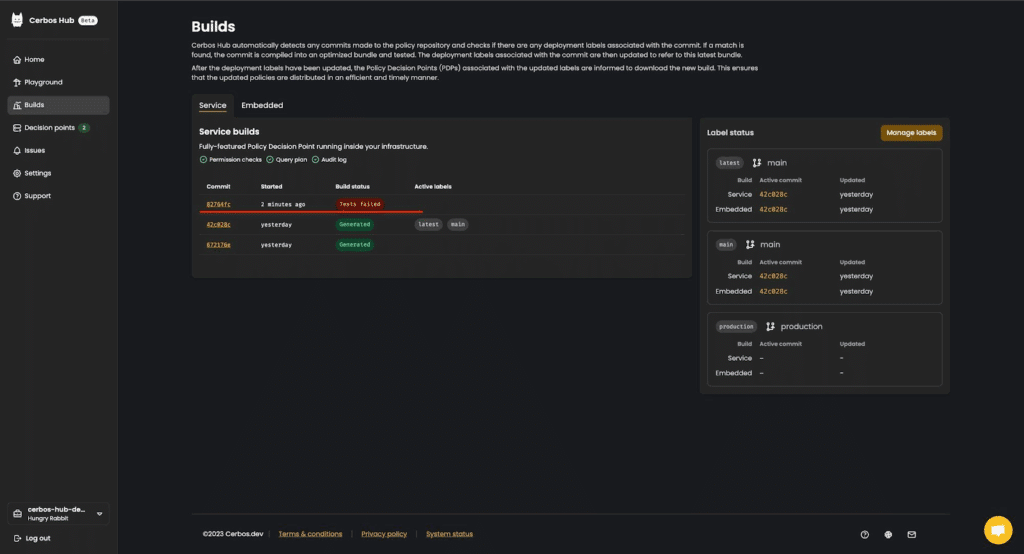Click the Tests failed status badge
This screenshot has width=1024, height=554.
[x=360, y=204]
